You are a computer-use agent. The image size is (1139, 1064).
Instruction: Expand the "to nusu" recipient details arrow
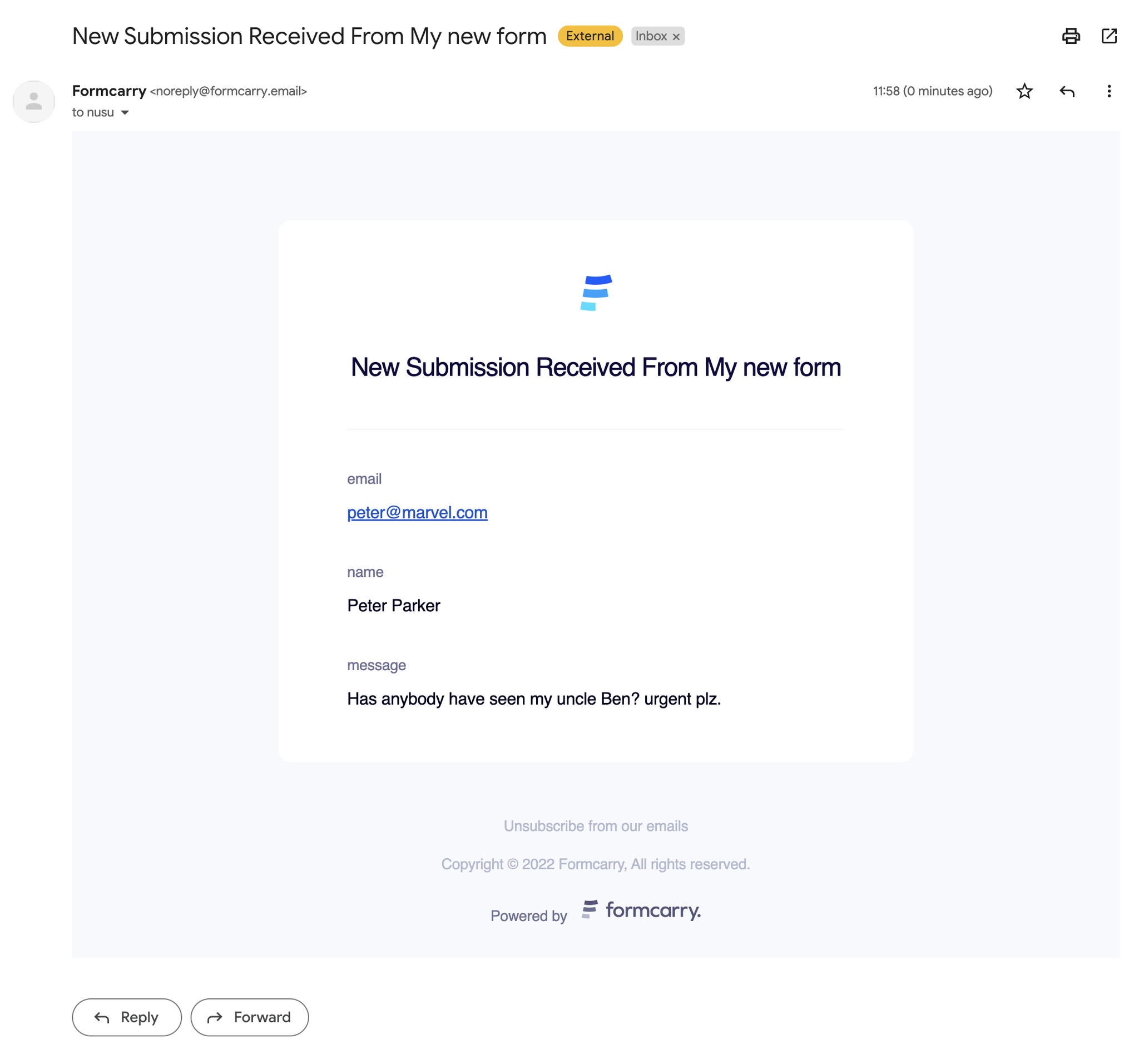pos(125,113)
